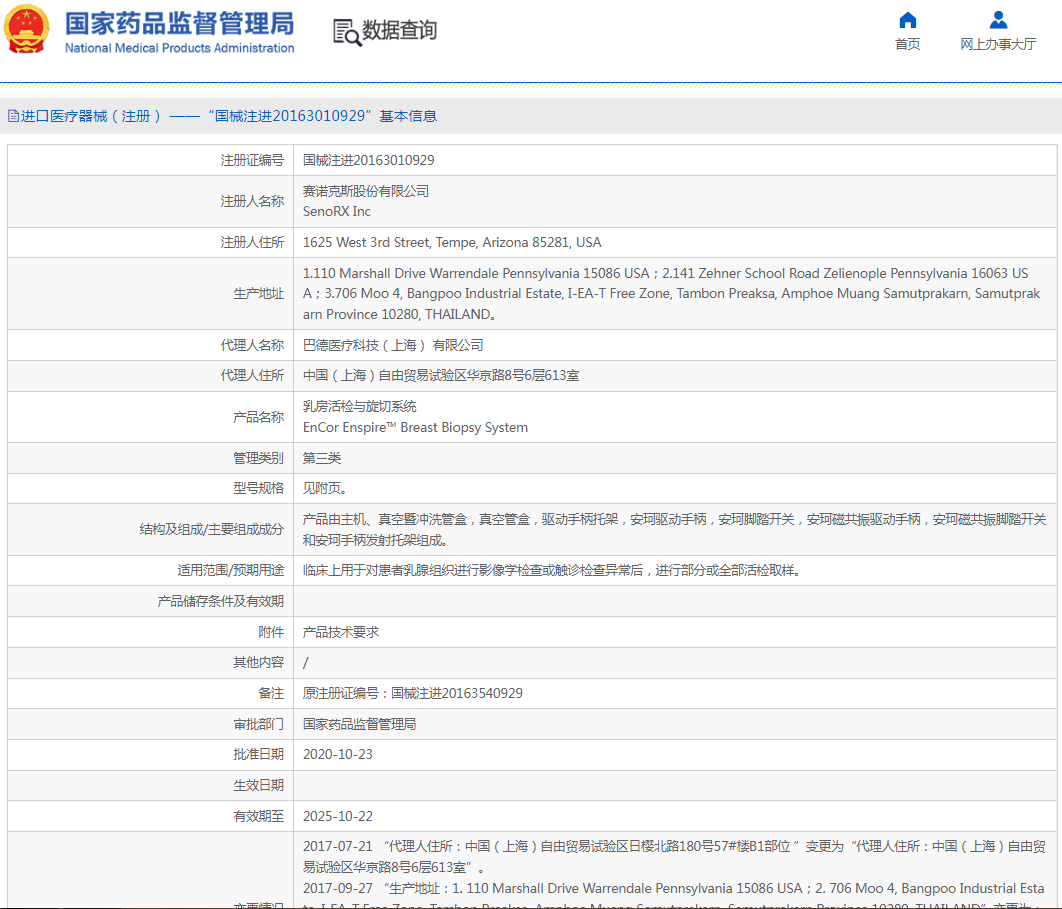This screenshot has height=909, width=1062.
Task: Select EnCor Enspire Breast Biopsy System text
Action: tap(415, 427)
